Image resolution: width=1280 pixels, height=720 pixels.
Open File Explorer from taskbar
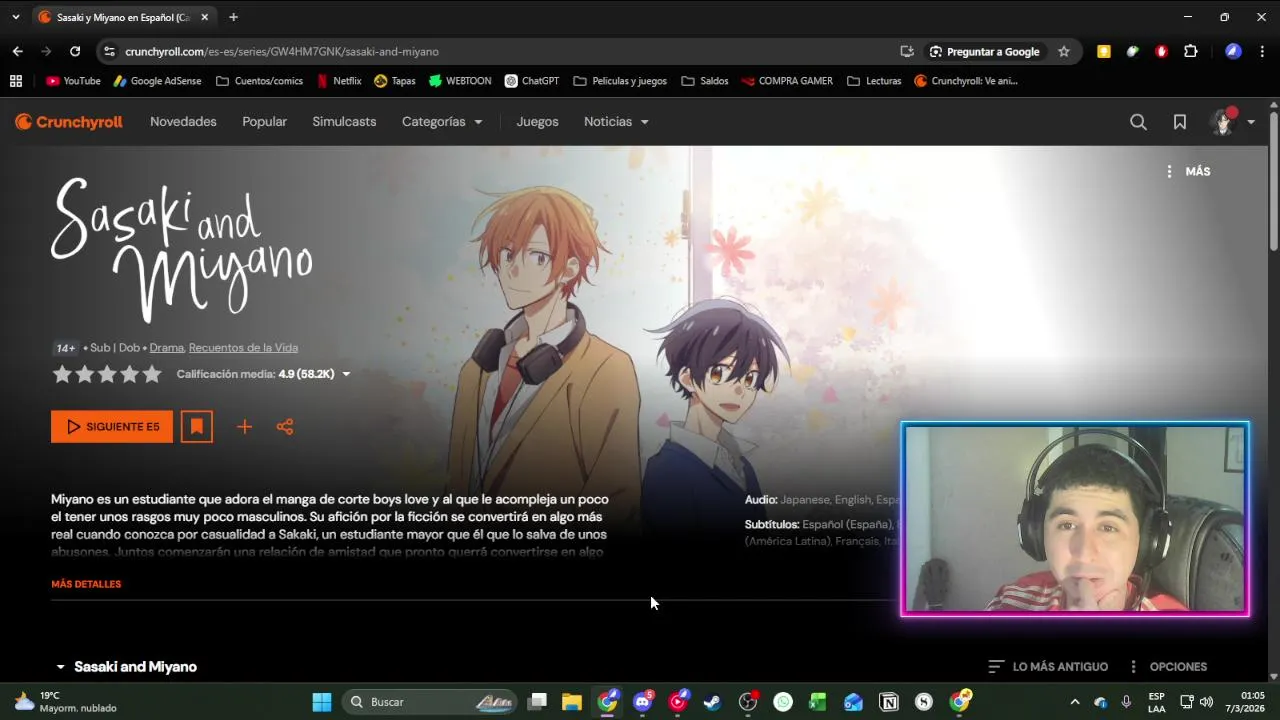(x=571, y=702)
